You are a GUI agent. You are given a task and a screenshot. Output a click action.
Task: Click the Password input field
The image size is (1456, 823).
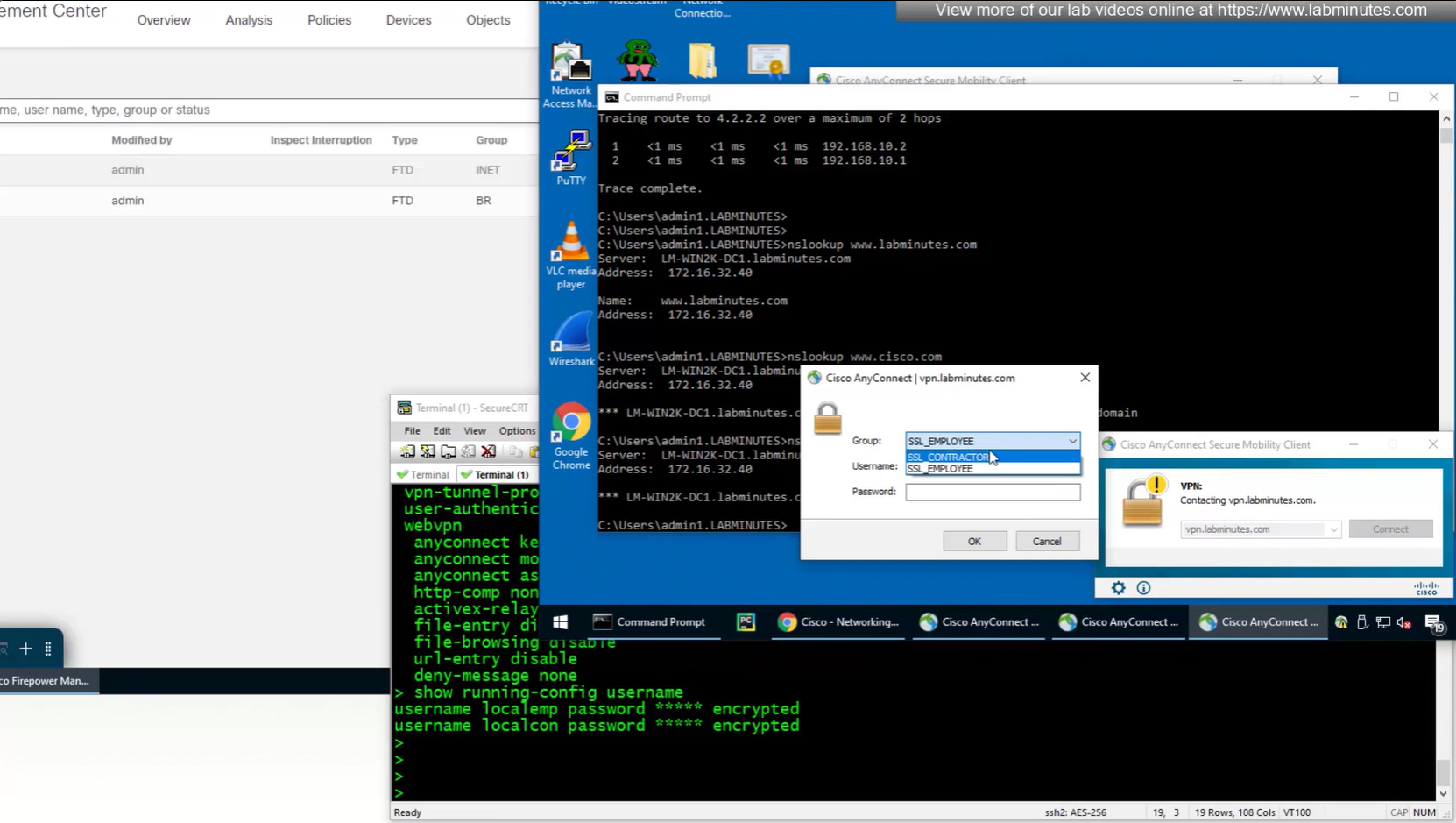click(x=993, y=492)
